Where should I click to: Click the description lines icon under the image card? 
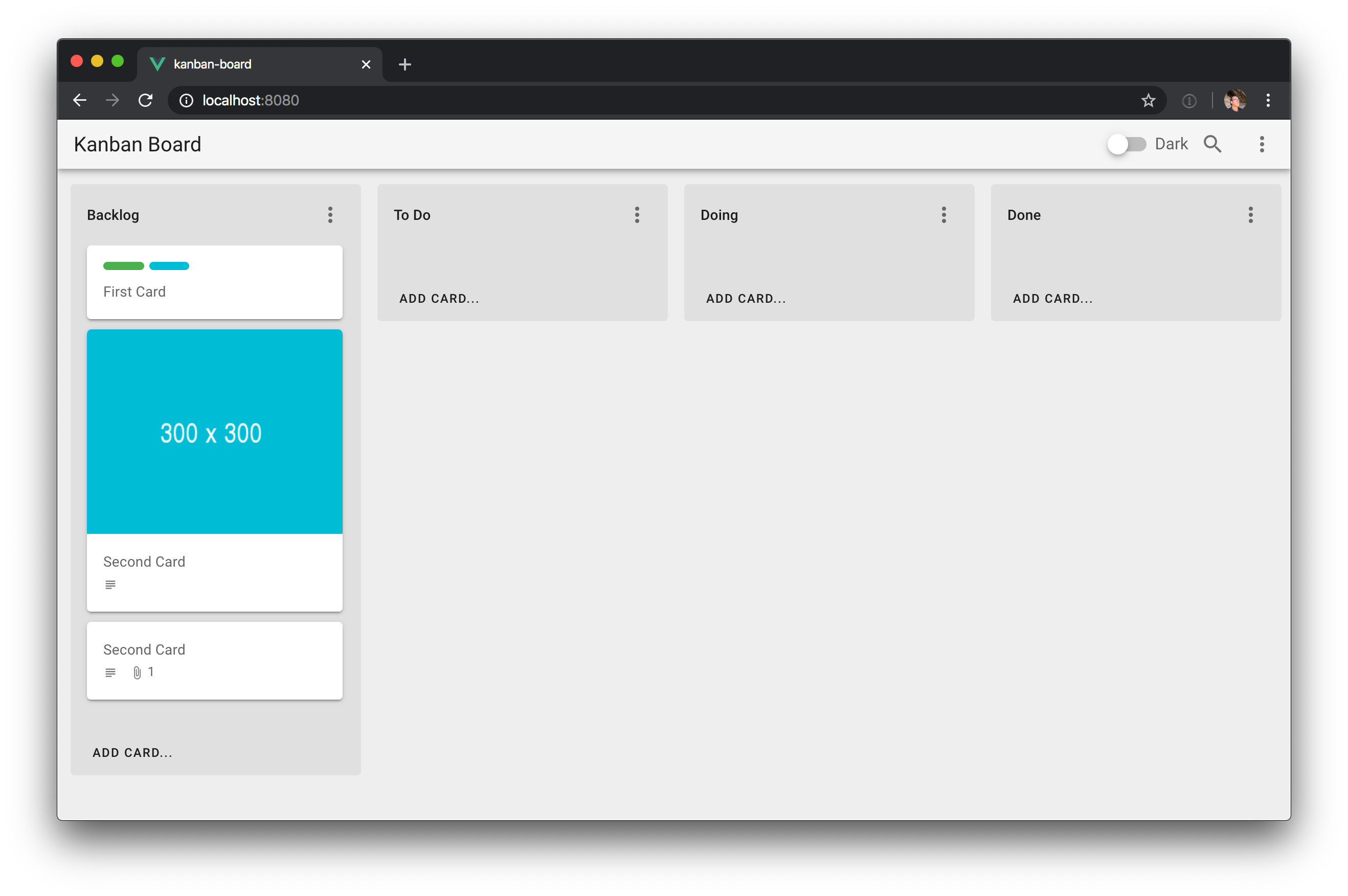pyautogui.click(x=110, y=585)
